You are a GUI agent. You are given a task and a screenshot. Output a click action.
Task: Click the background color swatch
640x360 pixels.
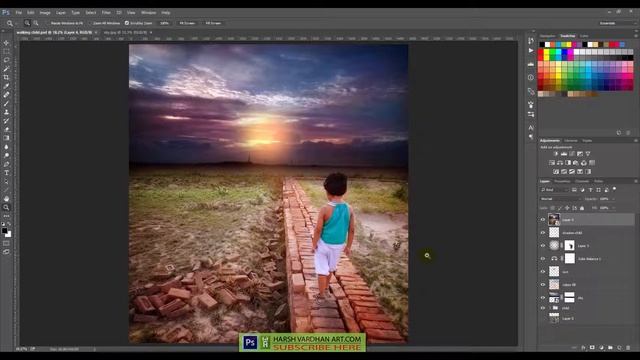pyautogui.click(x=8, y=234)
